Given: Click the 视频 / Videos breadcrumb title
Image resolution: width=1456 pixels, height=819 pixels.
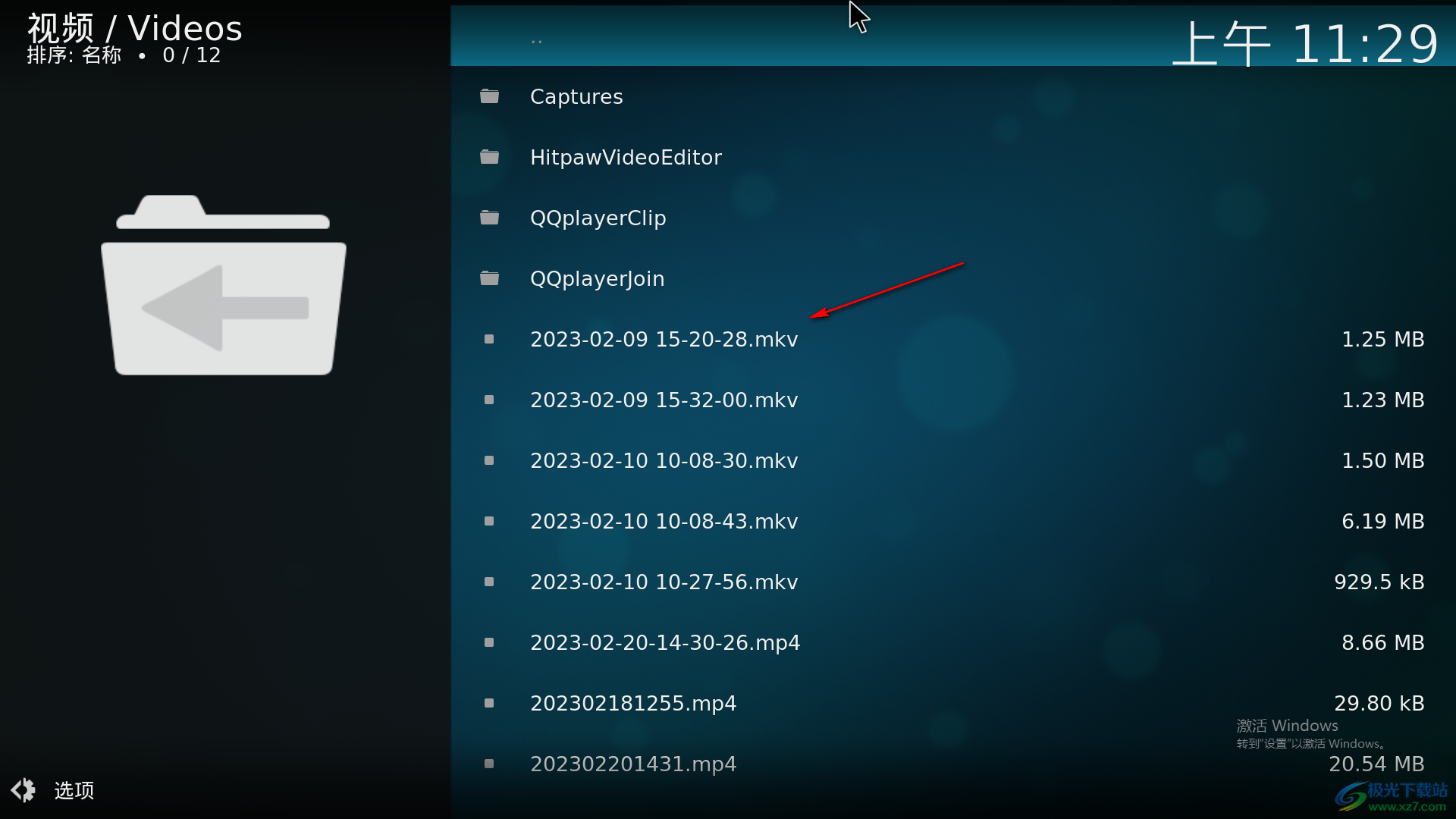Looking at the screenshot, I should coord(135,28).
